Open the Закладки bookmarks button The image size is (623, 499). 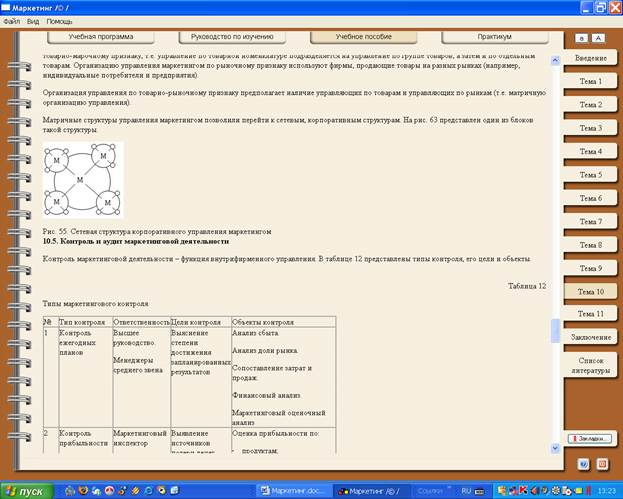coord(590,439)
